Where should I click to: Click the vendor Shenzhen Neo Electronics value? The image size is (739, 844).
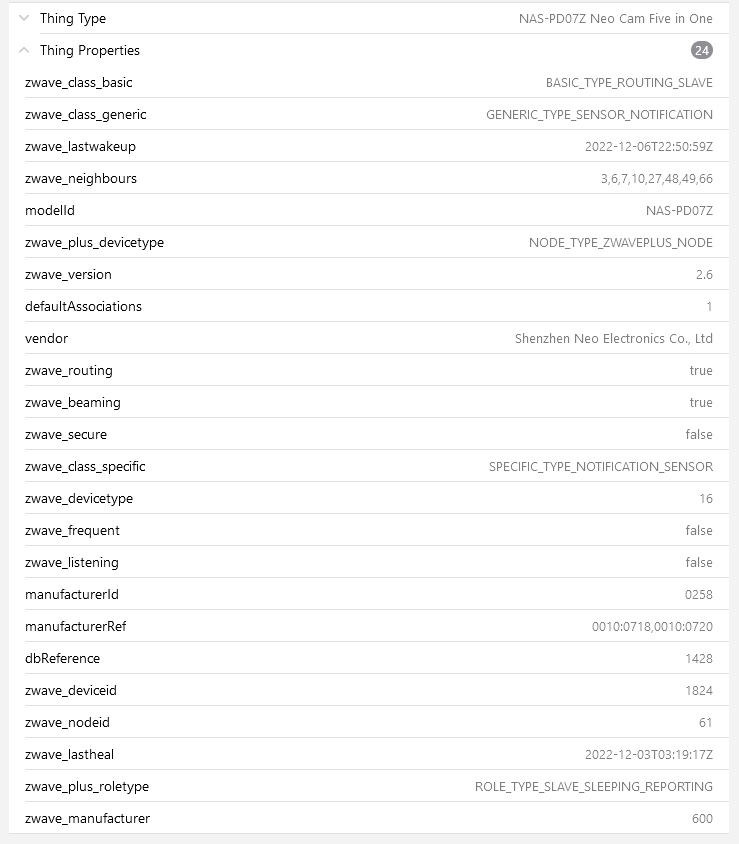613,338
